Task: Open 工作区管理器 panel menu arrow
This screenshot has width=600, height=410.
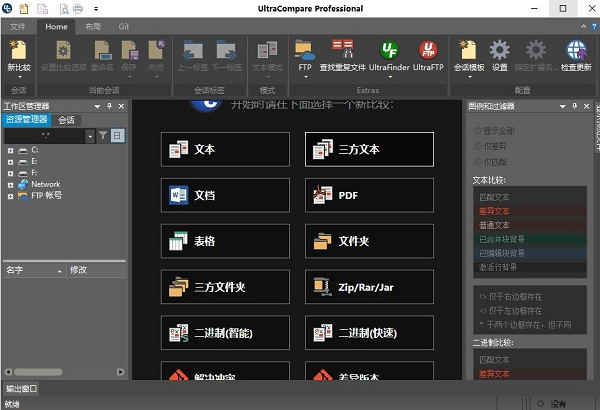Action: pyautogui.click(x=97, y=106)
